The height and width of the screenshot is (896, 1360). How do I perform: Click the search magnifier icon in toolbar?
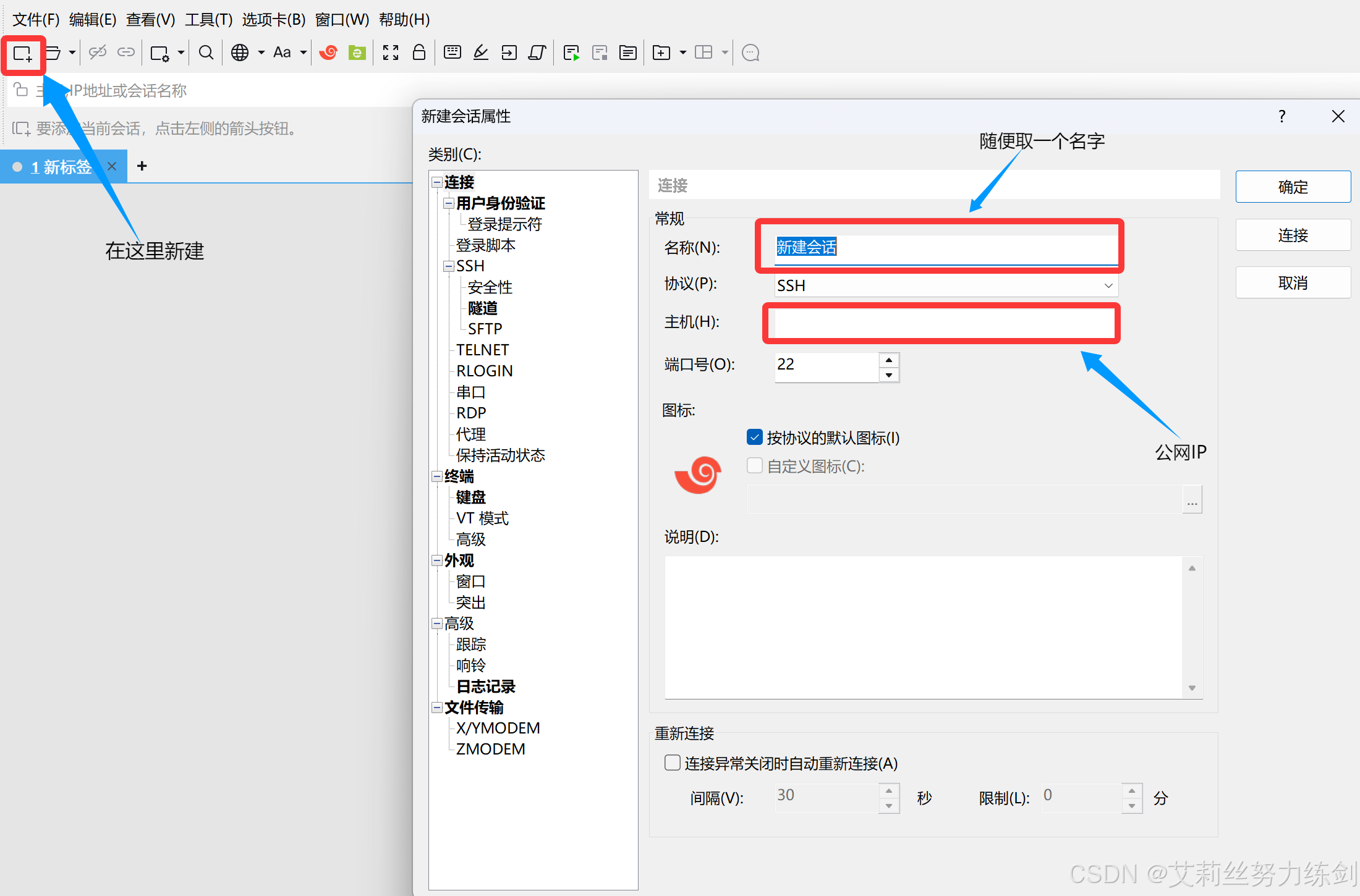click(206, 53)
